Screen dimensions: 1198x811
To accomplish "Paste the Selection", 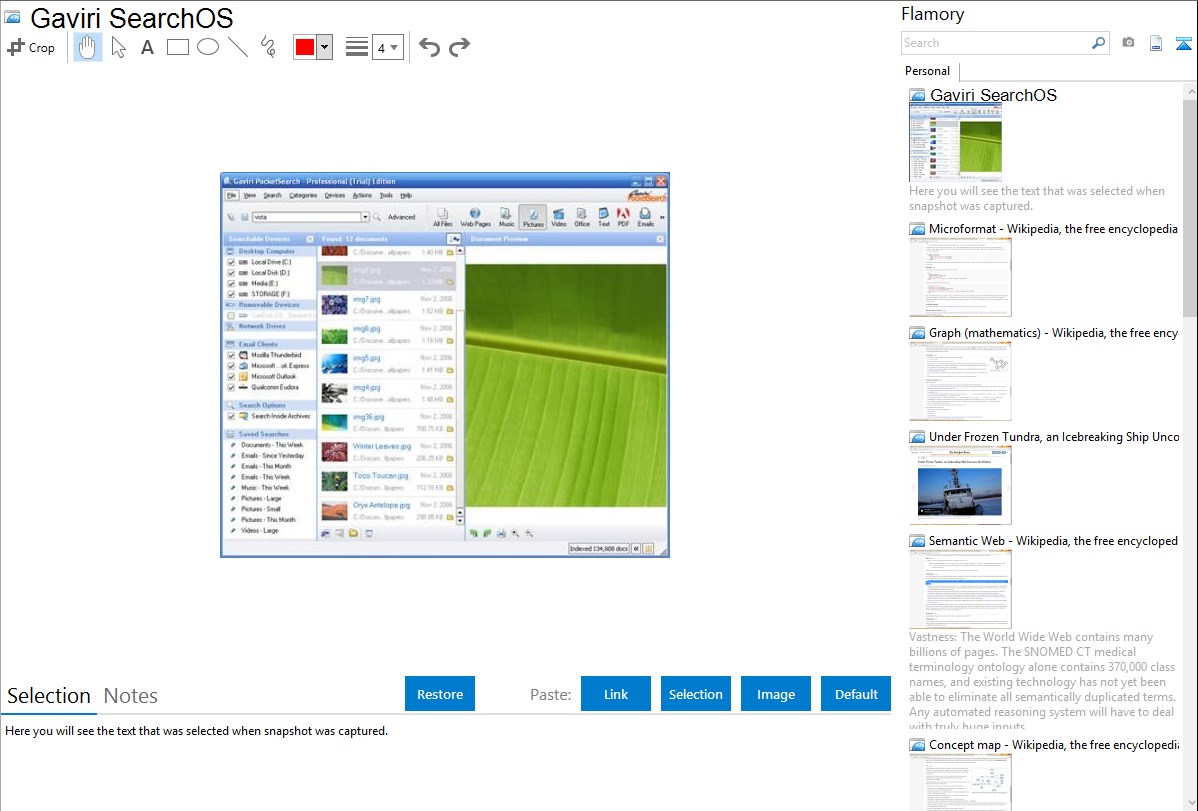I will [x=696, y=694].
